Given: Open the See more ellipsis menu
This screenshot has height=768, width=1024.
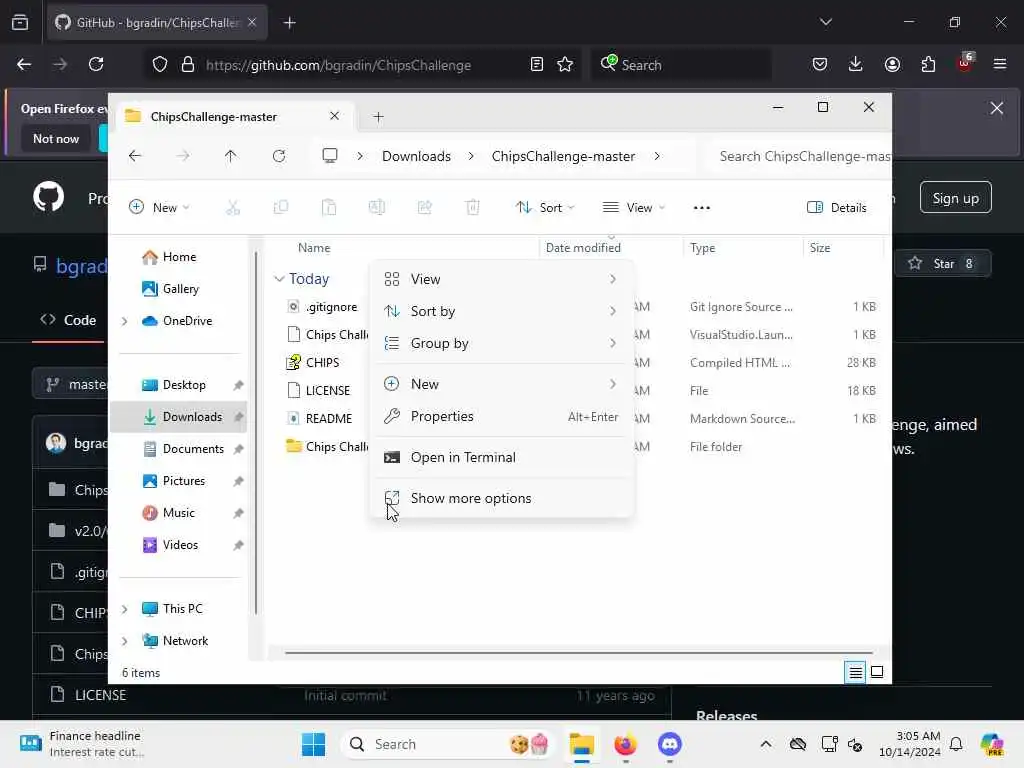Looking at the screenshot, I should [701, 208].
